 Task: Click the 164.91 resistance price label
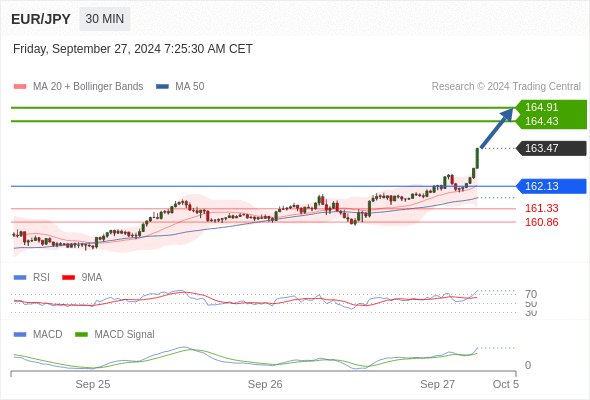point(541,107)
